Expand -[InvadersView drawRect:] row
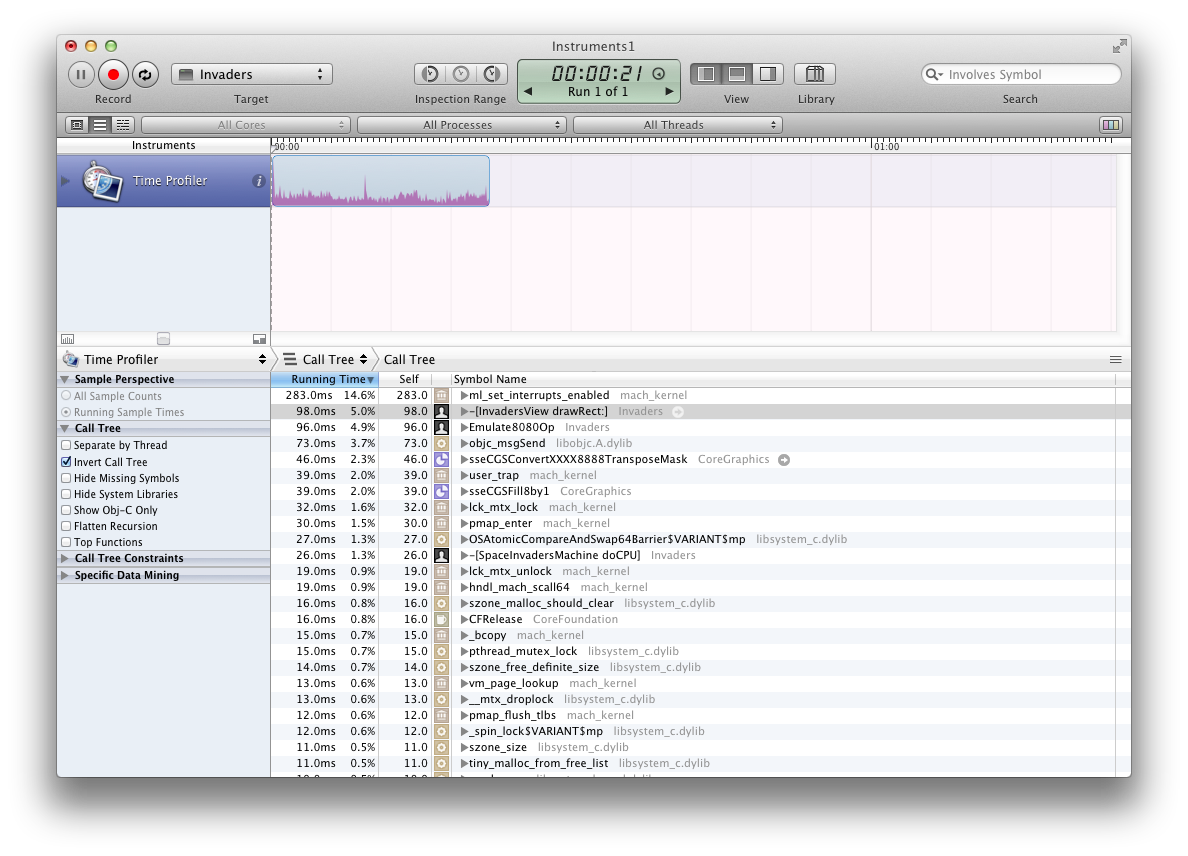Screen dimensions: 1188x856 coord(464,411)
